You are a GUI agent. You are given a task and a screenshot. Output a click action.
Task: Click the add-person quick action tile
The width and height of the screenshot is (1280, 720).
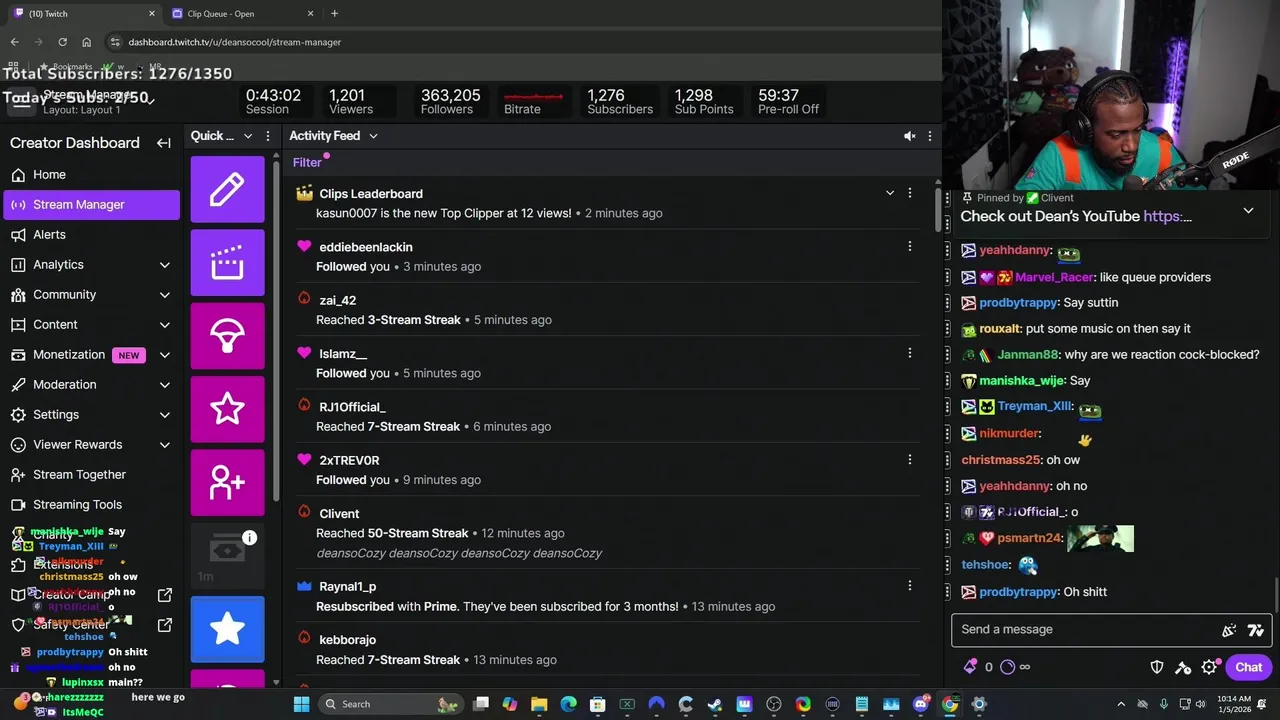227,482
